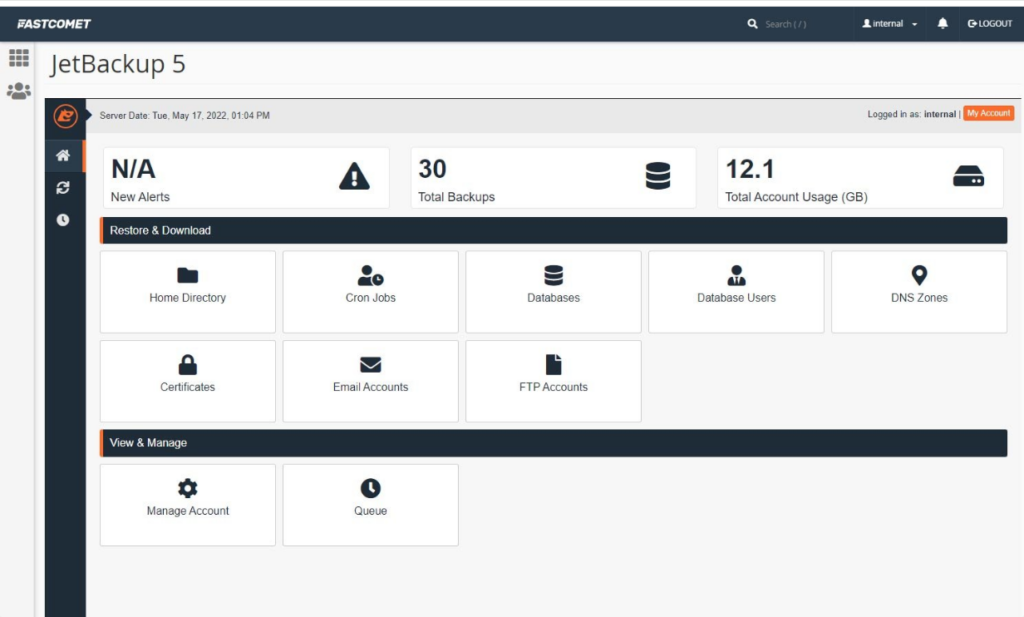Click the alerts warning triangle icon
The height and width of the screenshot is (617, 1024).
point(355,176)
